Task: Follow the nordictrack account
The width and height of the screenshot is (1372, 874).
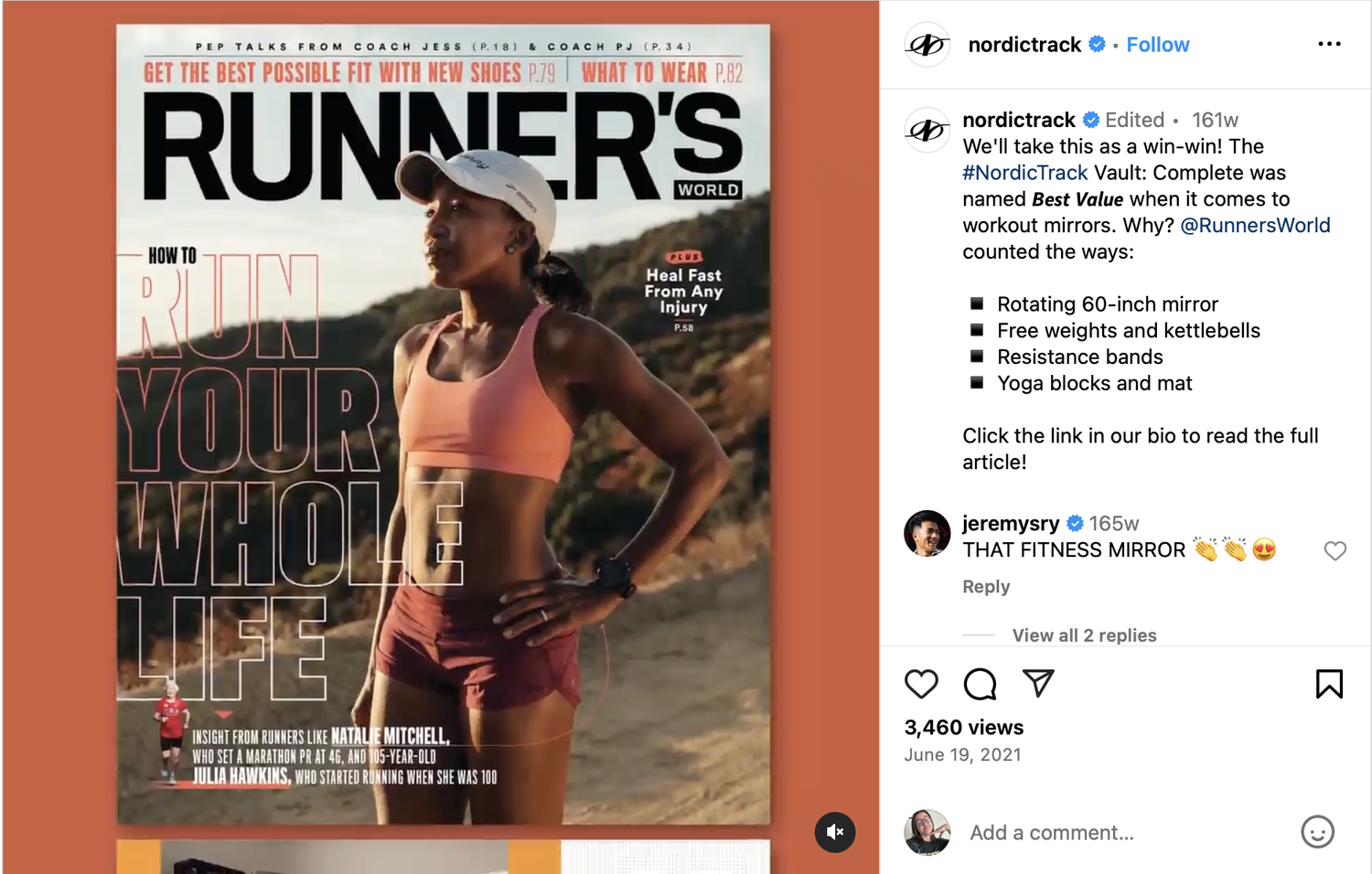Action: click(1157, 45)
